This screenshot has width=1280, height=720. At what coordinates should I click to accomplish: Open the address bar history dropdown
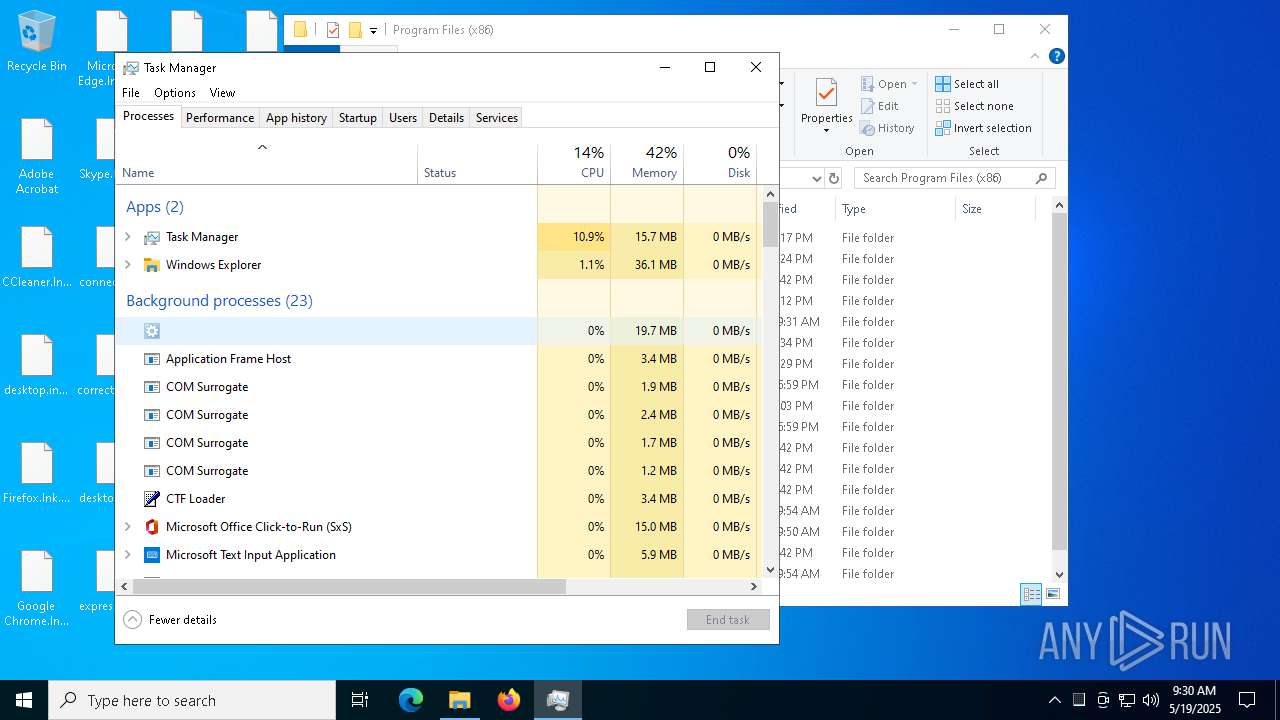816,178
